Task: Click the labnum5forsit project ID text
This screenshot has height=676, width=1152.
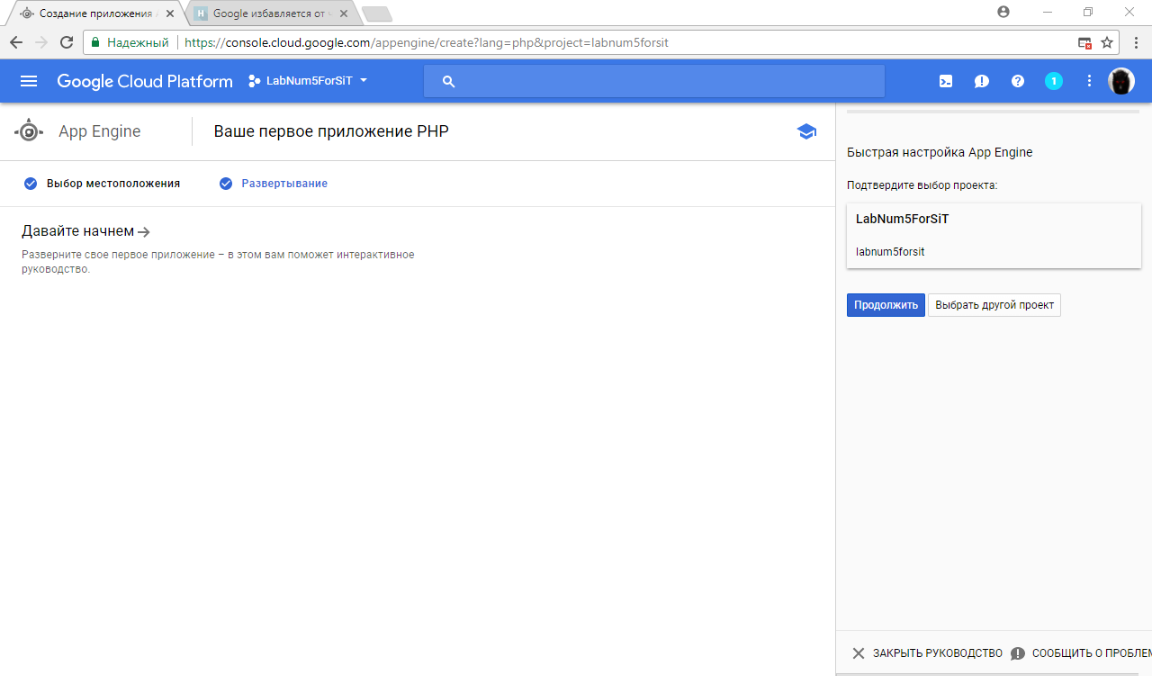Action: [x=890, y=252]
